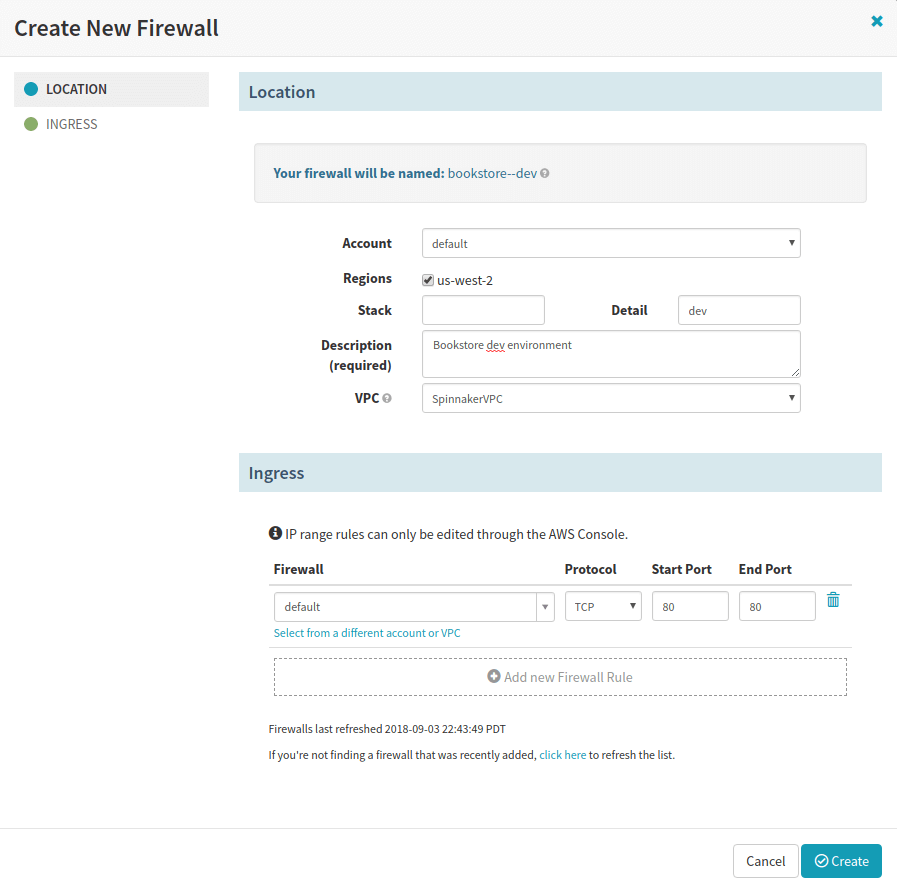Click the Cancel button
897x890 pixels.
(765, 861)
